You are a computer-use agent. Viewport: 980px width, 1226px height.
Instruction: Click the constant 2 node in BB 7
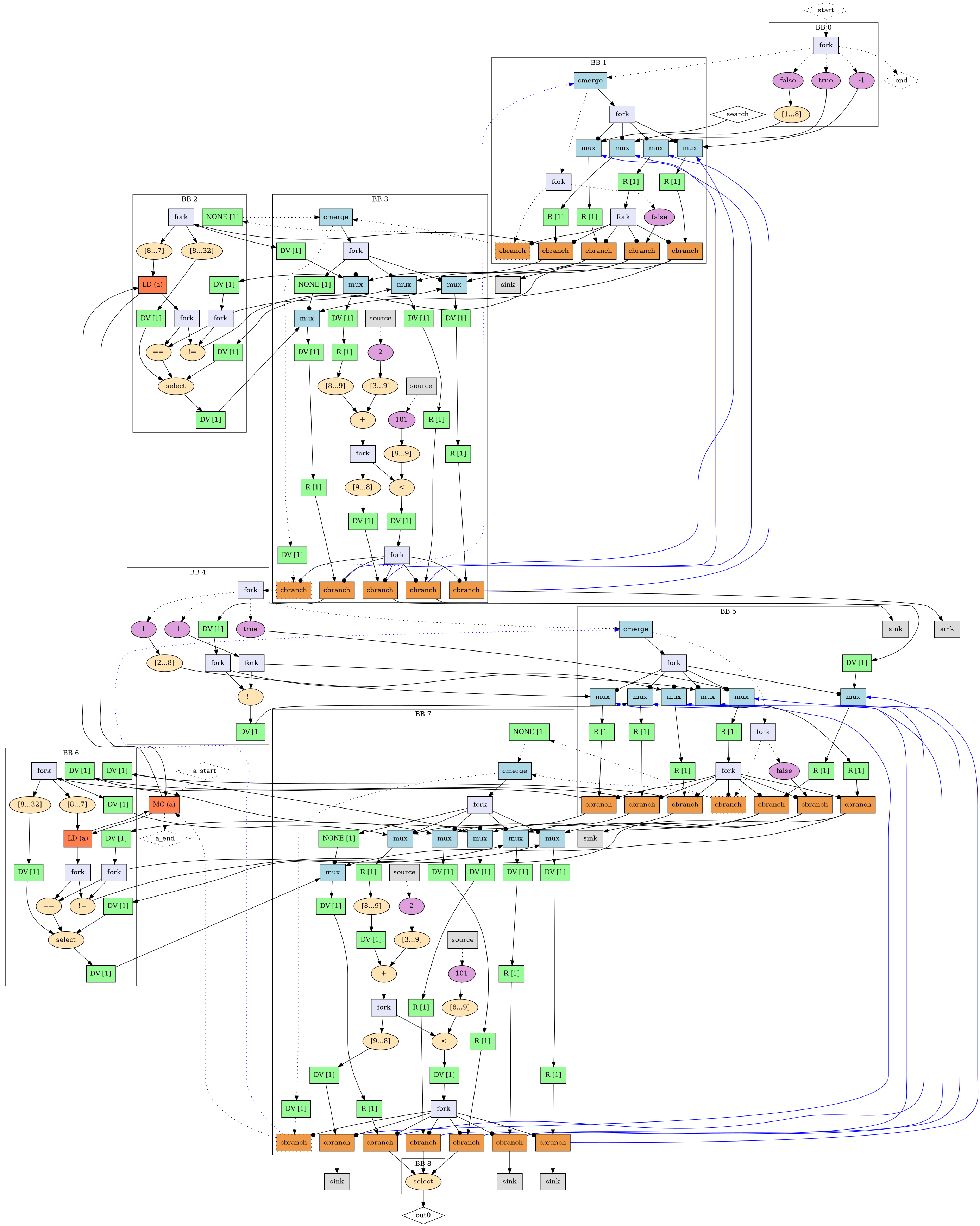(412, 906)
